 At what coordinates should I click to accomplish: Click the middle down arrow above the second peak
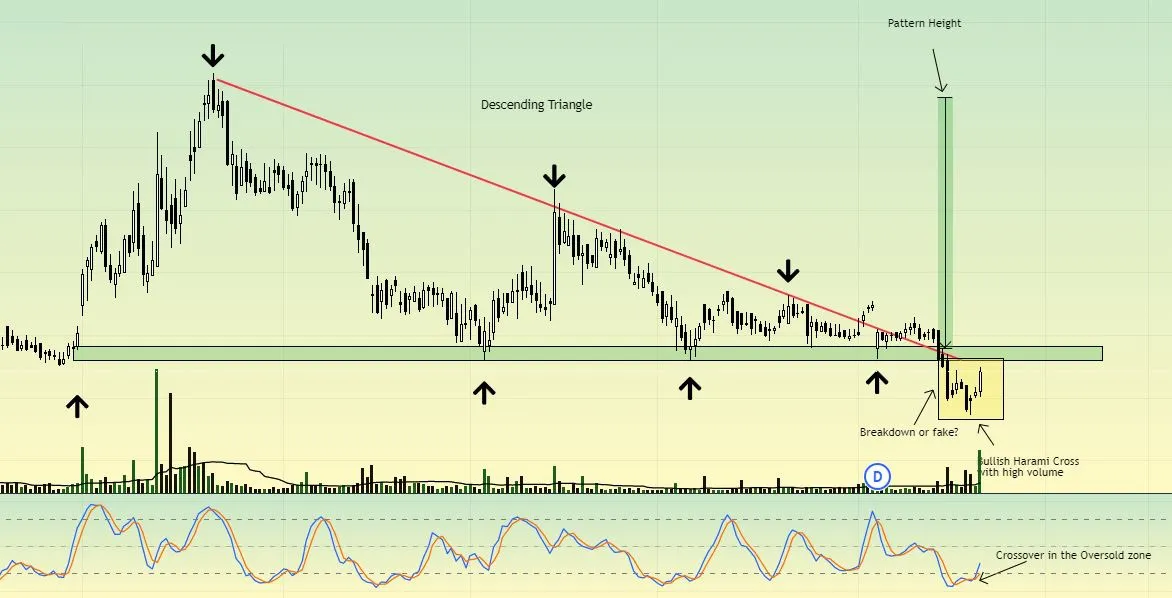pos(554,178)
